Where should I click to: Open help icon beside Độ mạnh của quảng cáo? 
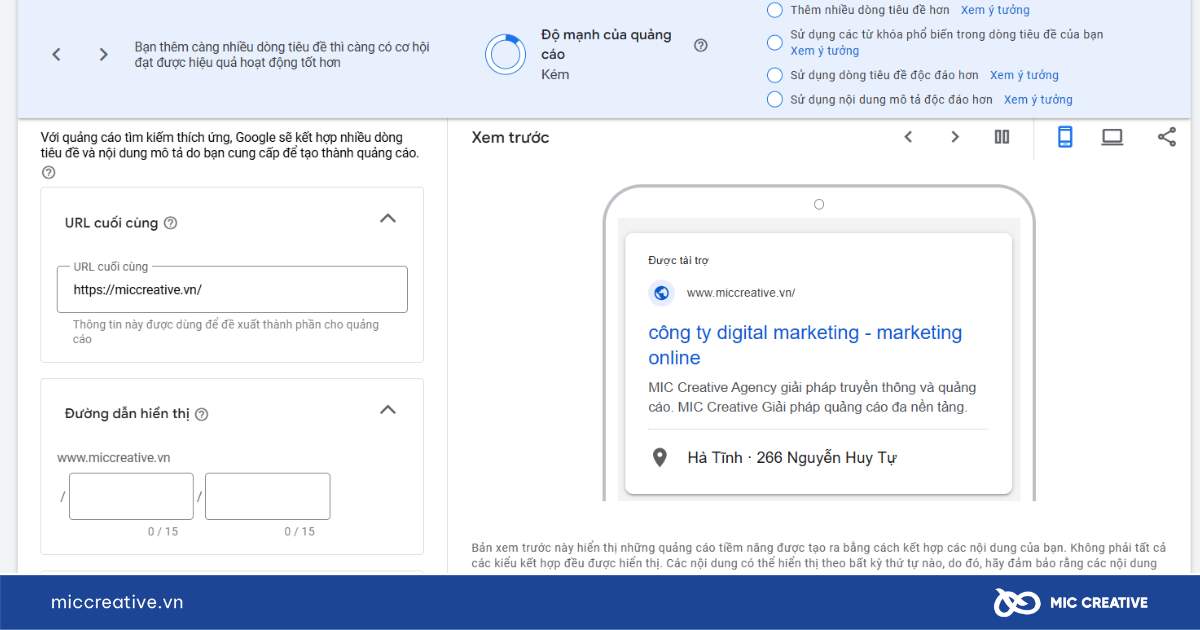coord(701,45)
